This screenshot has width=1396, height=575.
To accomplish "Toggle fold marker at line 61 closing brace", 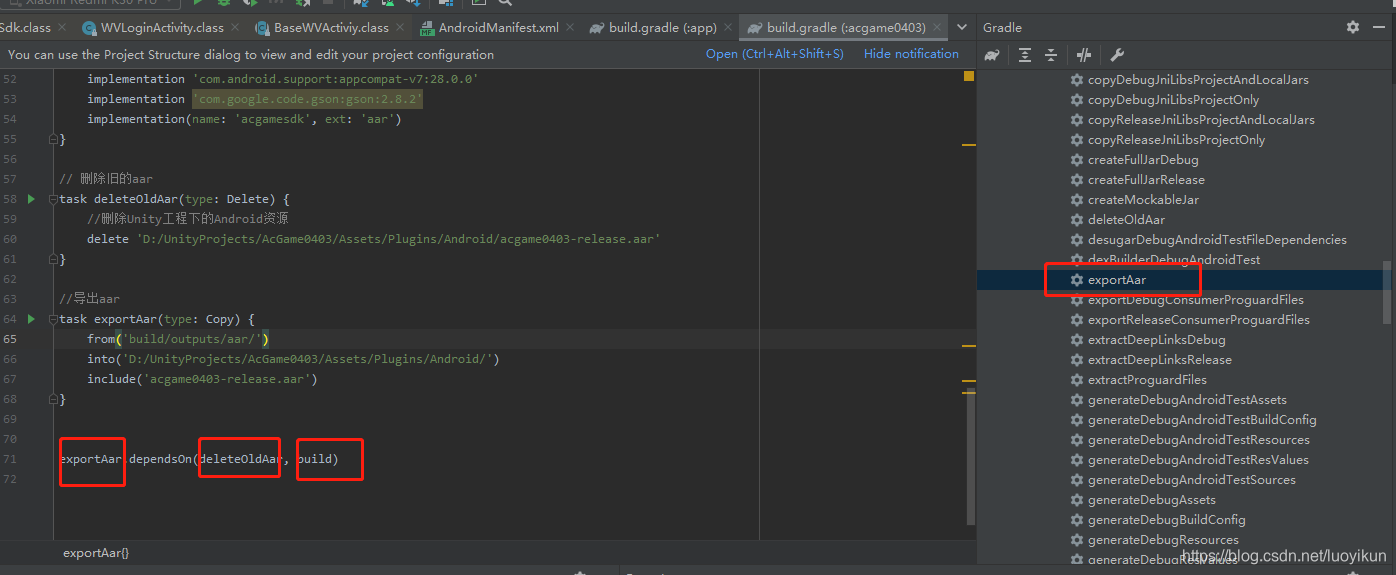I will coord(53,259).
